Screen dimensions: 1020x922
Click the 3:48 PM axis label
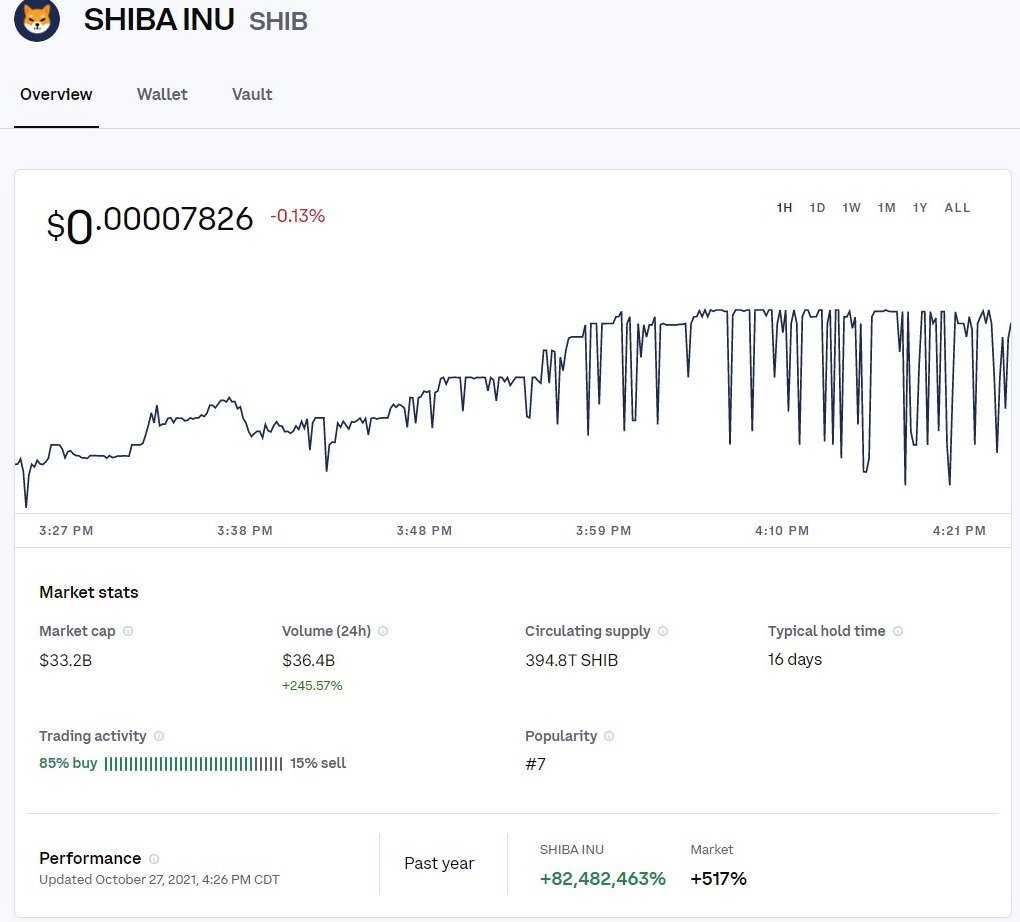click(x=424, y=531)
